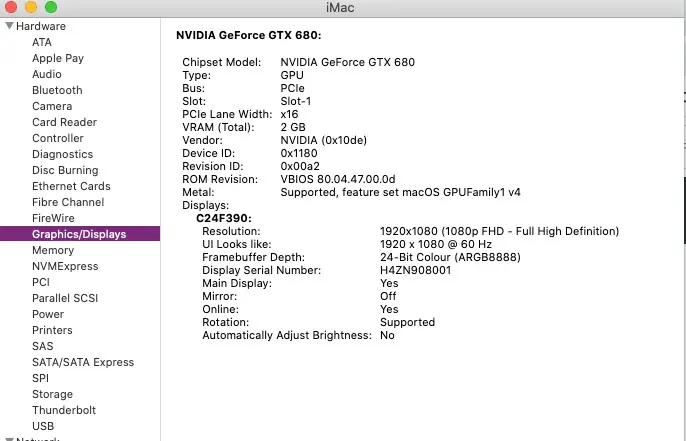The width and height of the screenshot is (686, 441).
Task: Click the Bus value PCIe
Action: (x=292, y=88)
